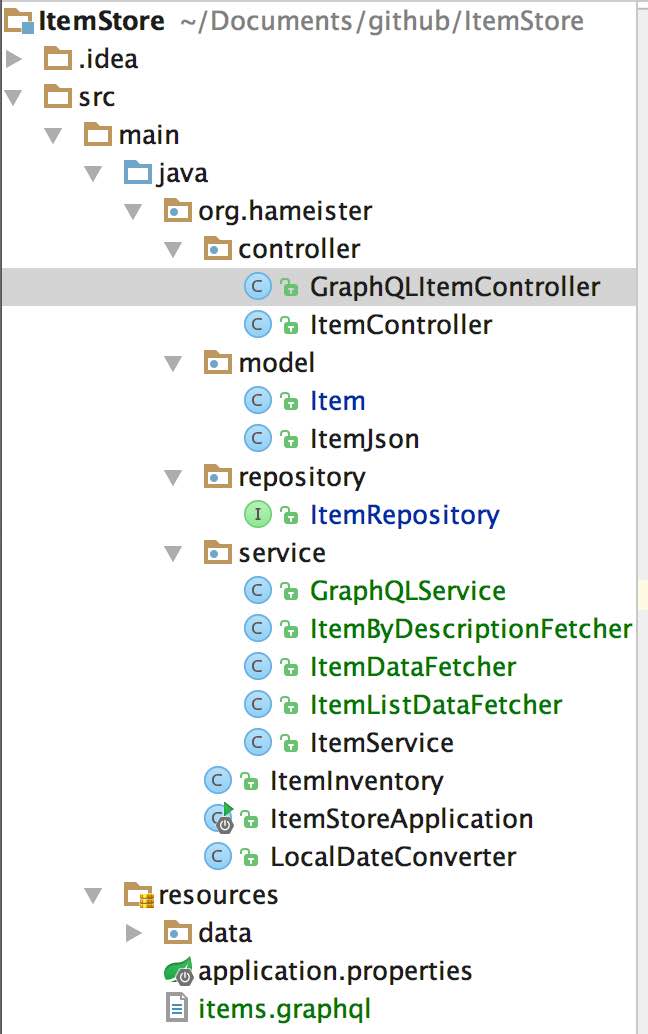Collapse the service package arrow
Screen dimensions: 648x1034
pos(173,553)
